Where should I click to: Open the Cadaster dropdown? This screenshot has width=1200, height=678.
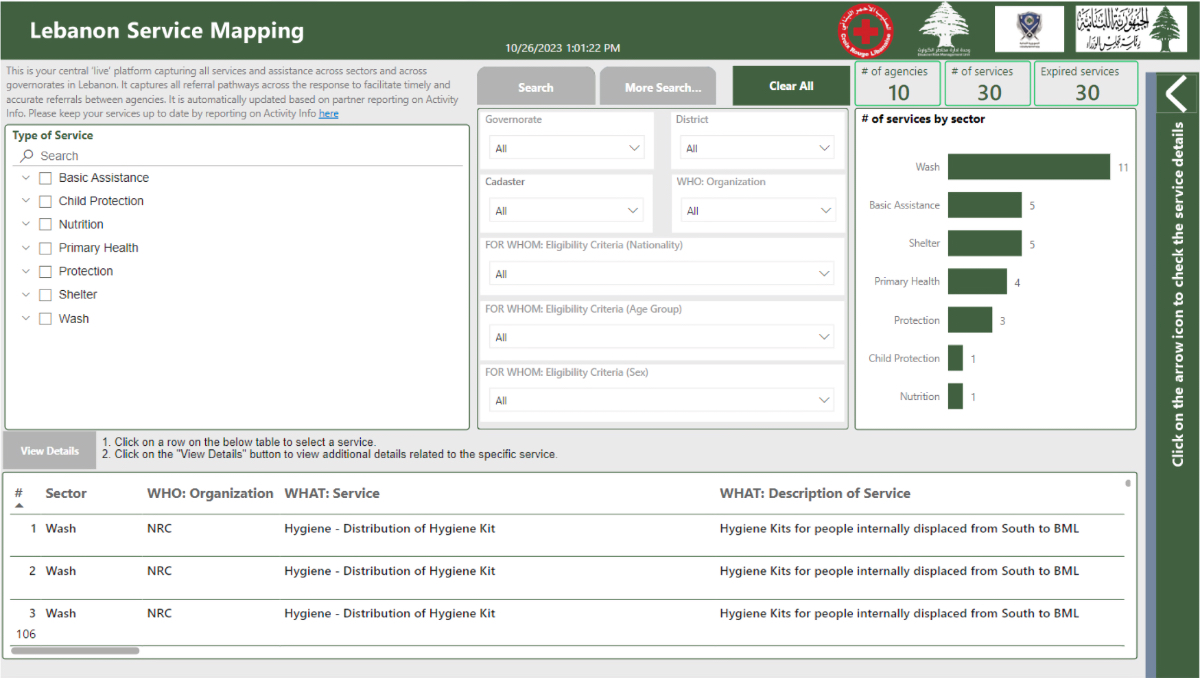coord(568,211)
